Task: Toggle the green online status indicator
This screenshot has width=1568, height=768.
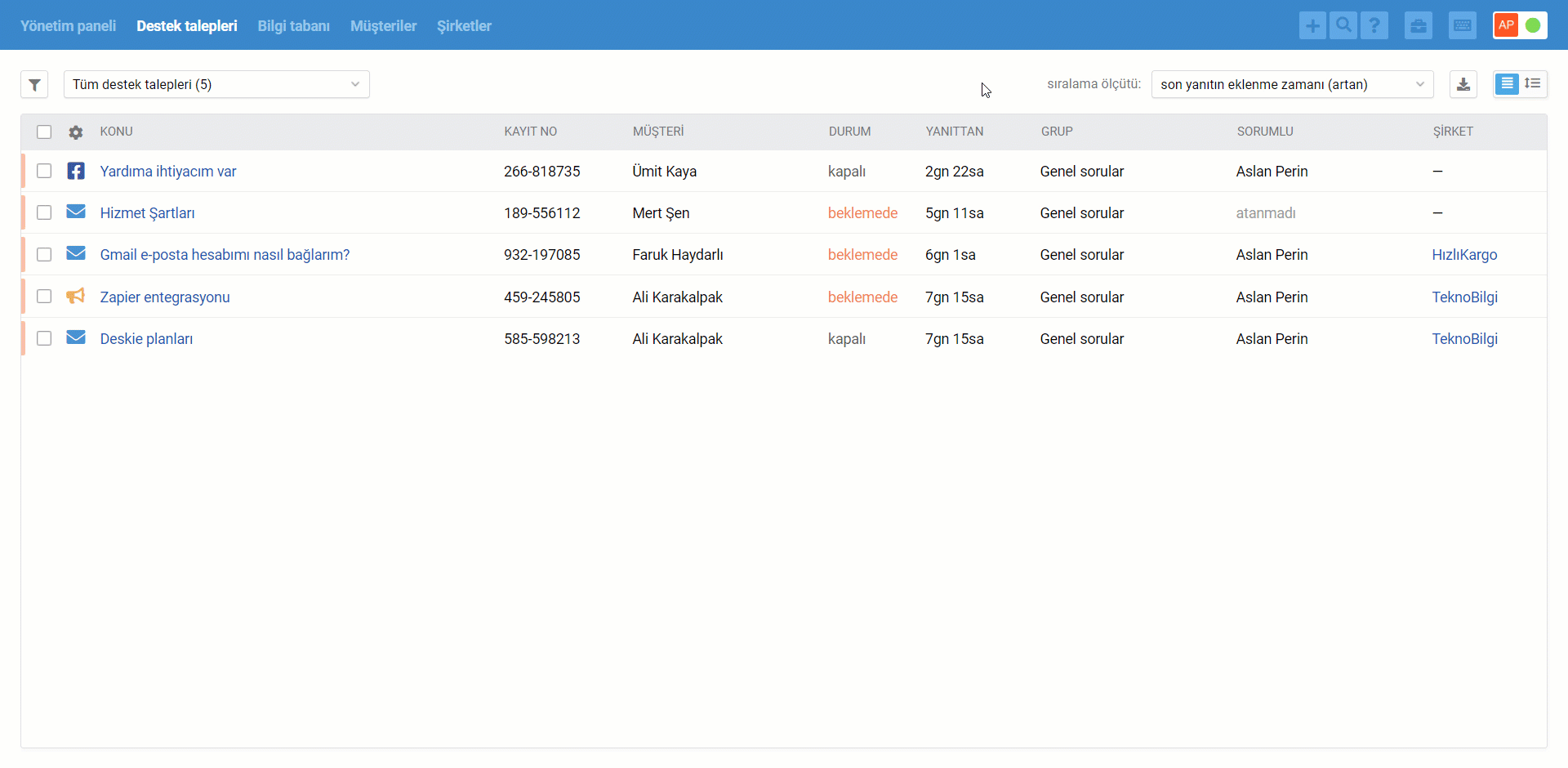Action: tap(1533, 25)
